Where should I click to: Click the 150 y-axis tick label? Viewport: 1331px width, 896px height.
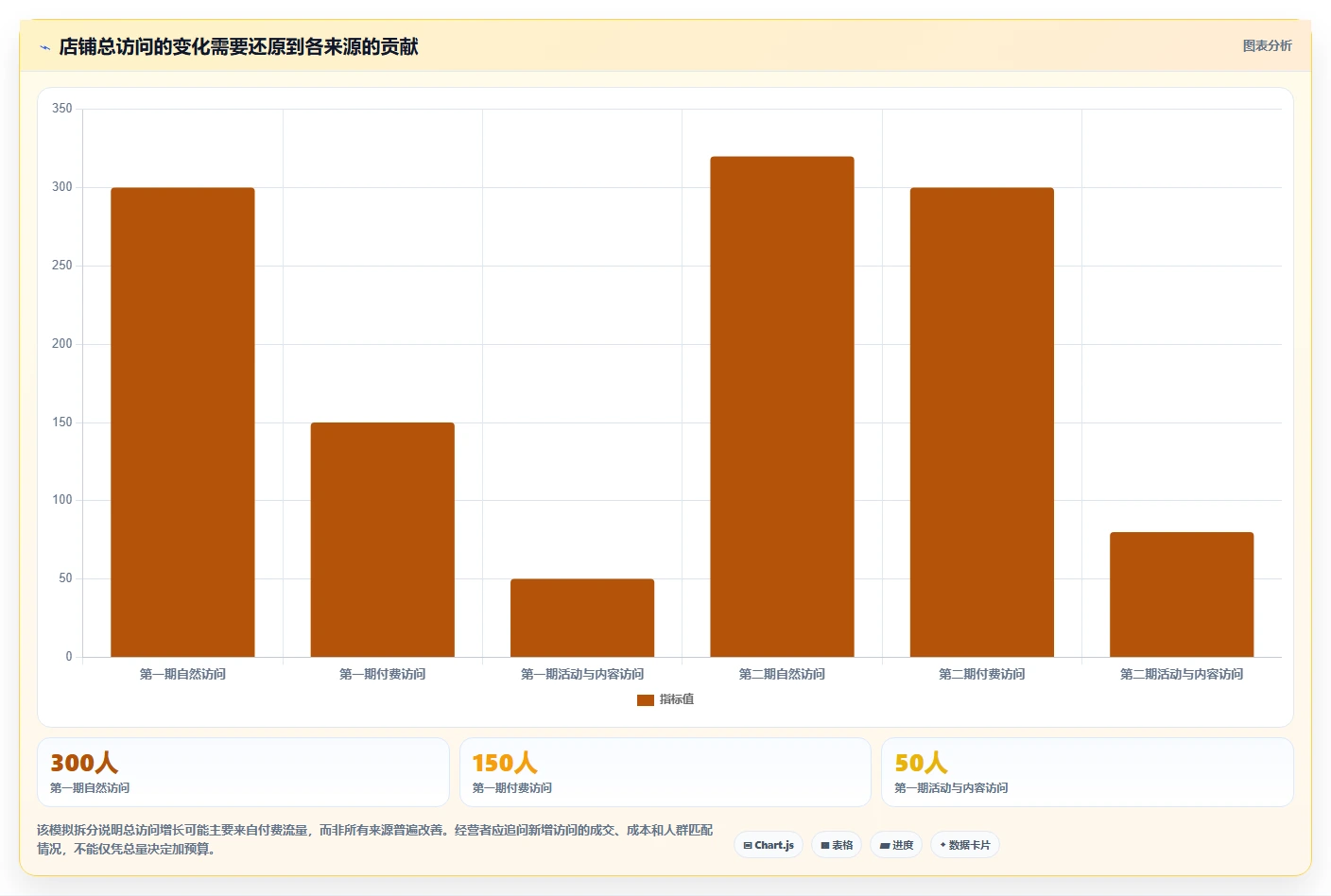[x=62, y=422]
